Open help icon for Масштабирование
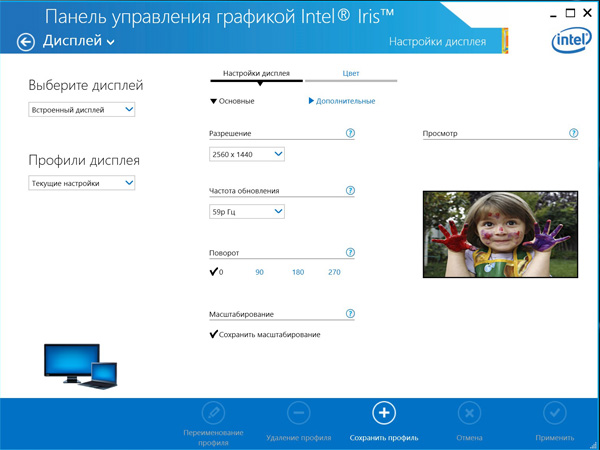600x450 pixels. 350,314
